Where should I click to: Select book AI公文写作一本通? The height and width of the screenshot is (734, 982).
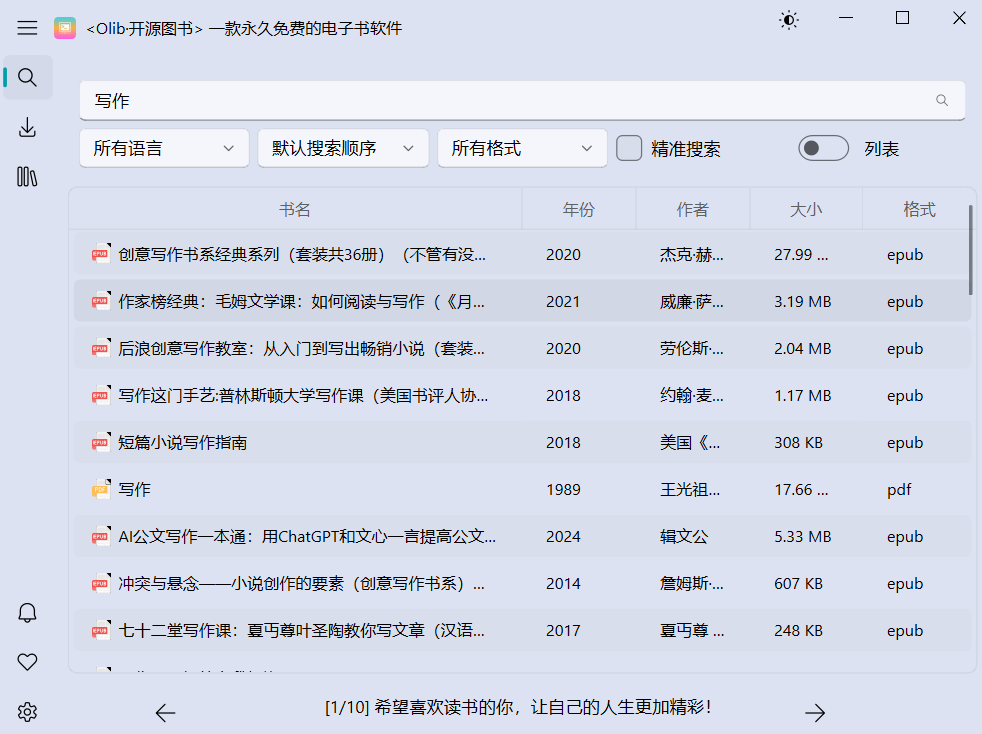(307, 536)
